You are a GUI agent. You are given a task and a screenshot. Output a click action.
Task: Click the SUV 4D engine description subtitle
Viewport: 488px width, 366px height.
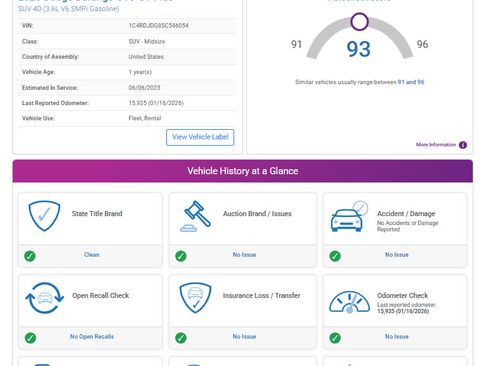tap(68, 9)
